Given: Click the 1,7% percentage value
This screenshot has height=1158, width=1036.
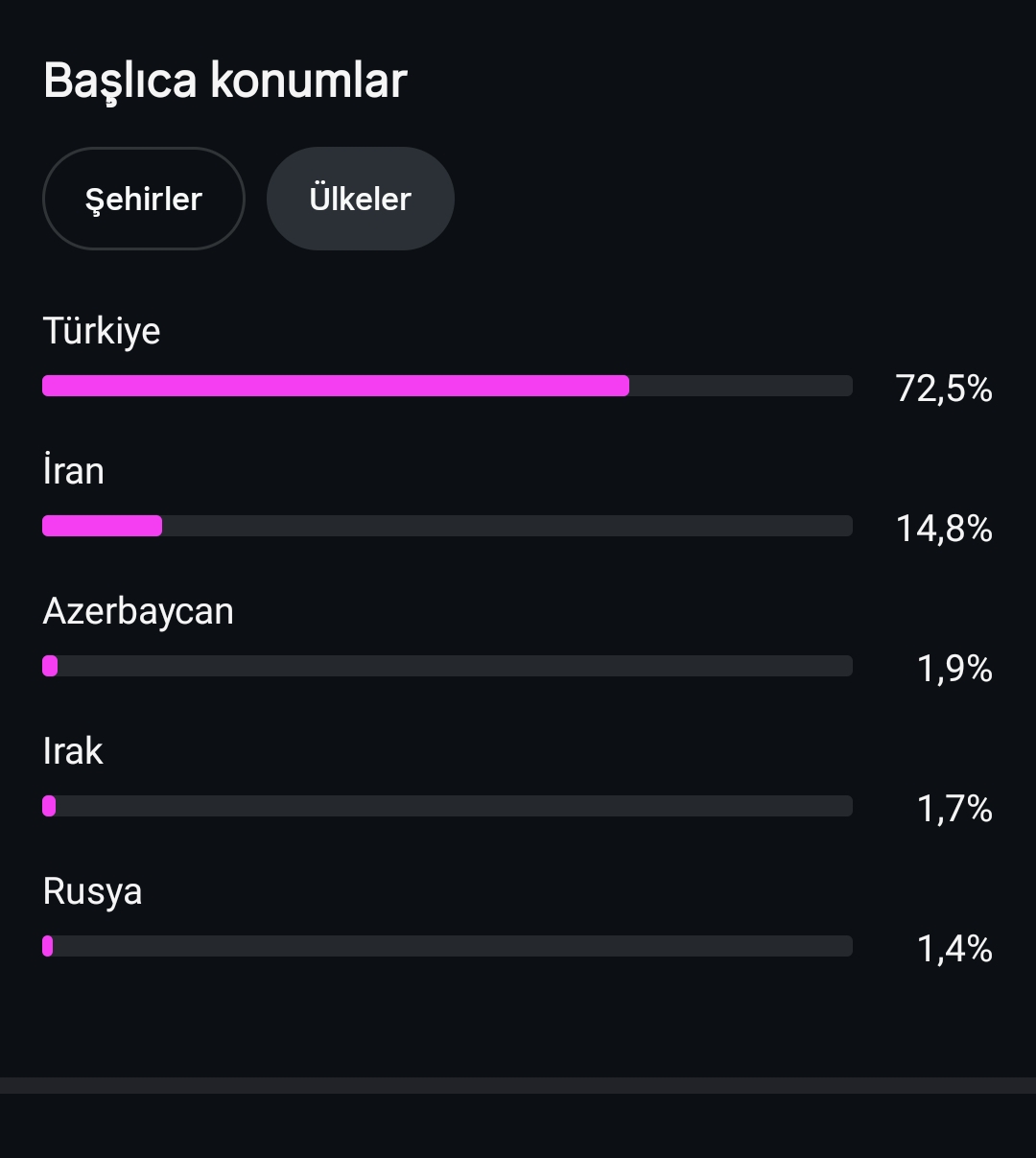Looking at the screenshot, I should pyautogui.click(x=954, y=808).
